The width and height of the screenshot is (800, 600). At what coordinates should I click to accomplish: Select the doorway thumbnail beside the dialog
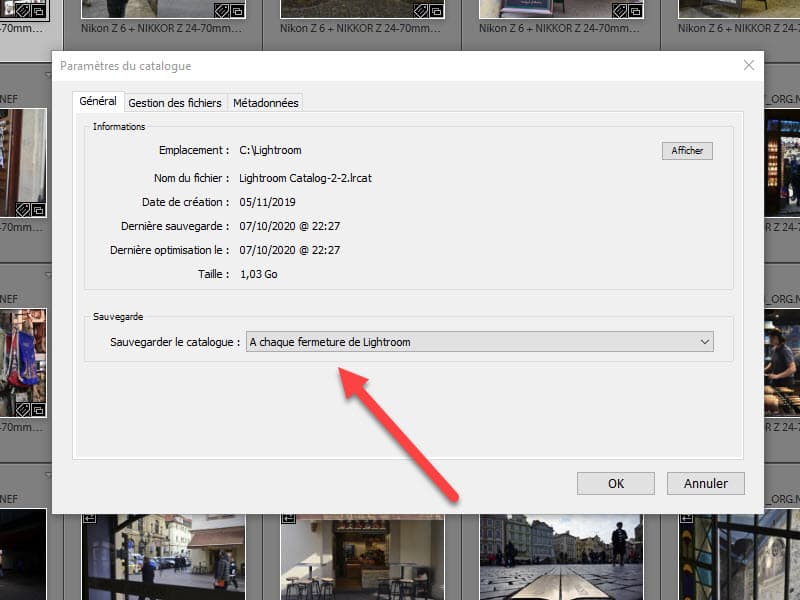[x=23, y=163]
